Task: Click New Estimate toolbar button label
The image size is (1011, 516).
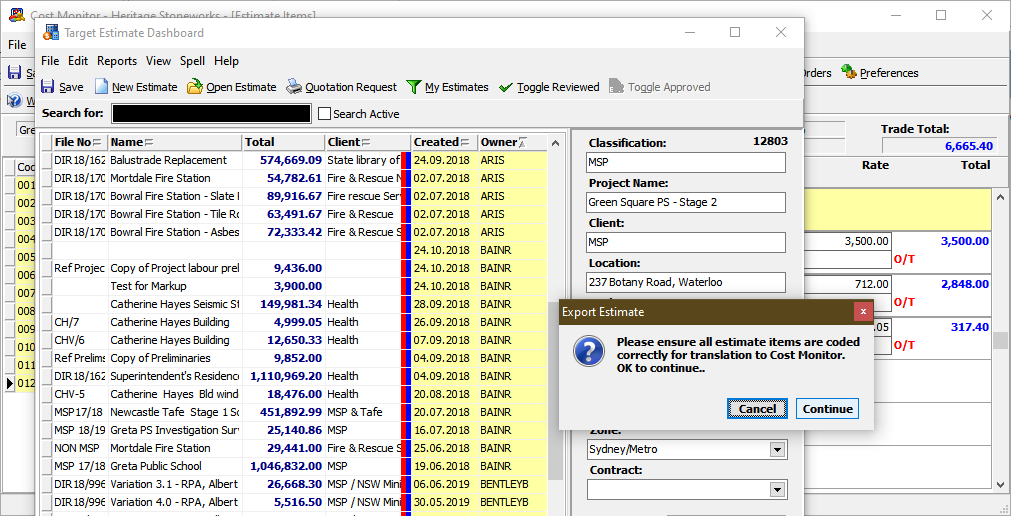Action: coord(144,87)
